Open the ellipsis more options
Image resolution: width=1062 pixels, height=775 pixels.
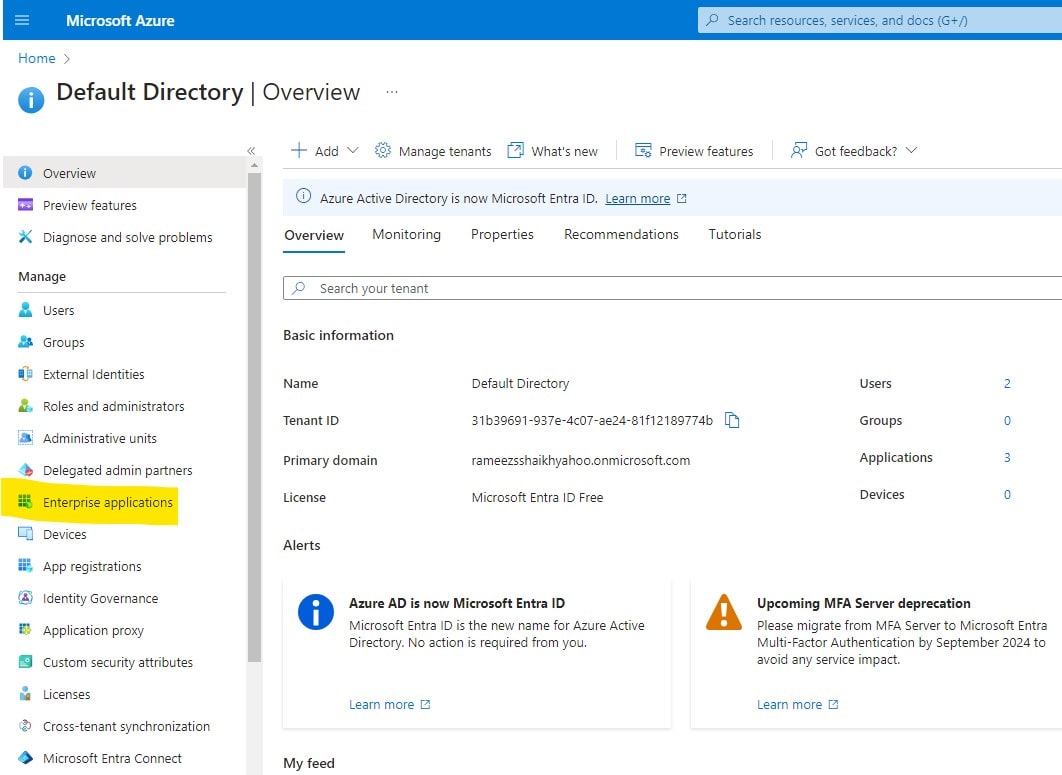pos(391,92)
